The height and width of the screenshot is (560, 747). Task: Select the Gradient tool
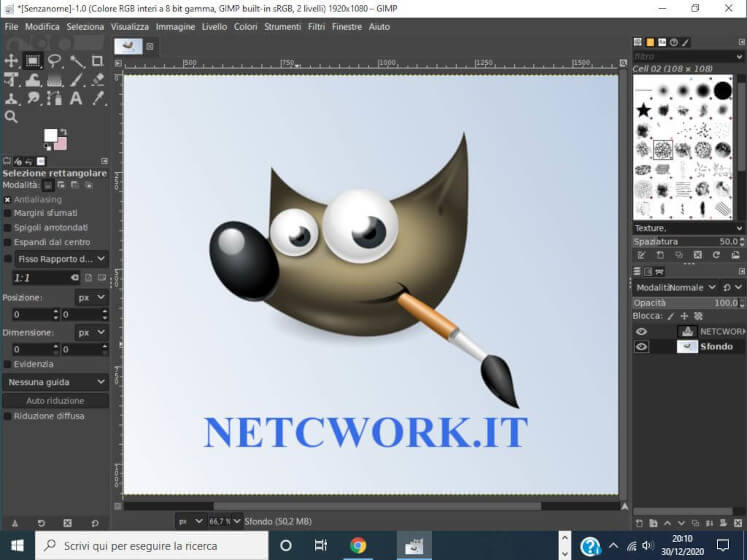55,80
